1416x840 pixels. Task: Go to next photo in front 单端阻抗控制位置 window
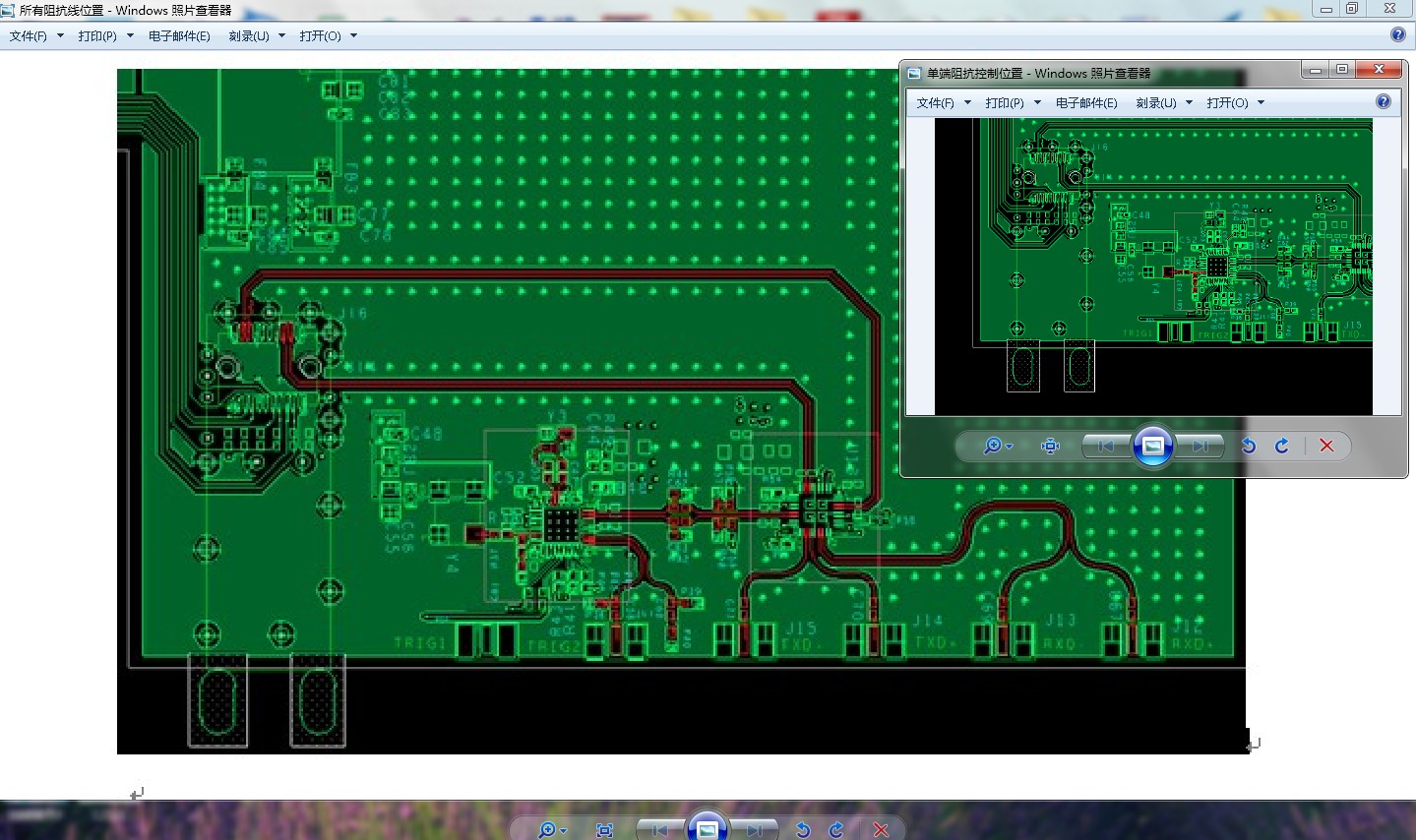[x=1201, y=447]
